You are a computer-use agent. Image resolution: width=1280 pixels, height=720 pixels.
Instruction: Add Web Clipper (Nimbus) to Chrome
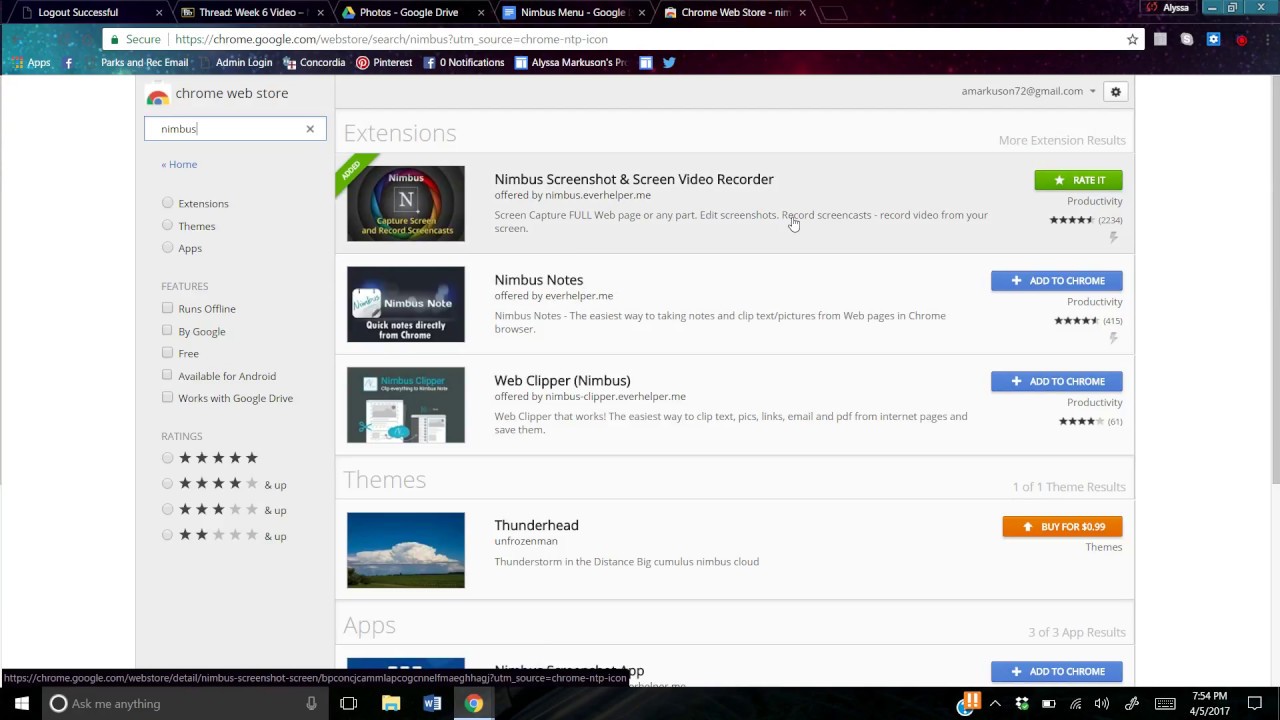point(1056,381)
